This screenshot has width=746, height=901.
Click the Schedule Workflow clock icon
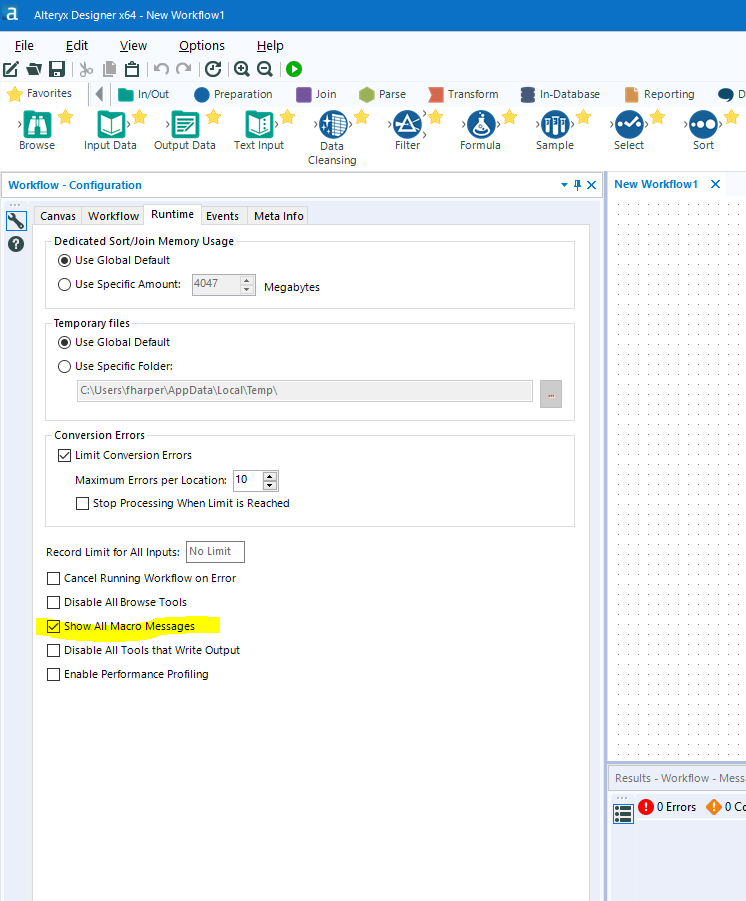coord(213,69)
